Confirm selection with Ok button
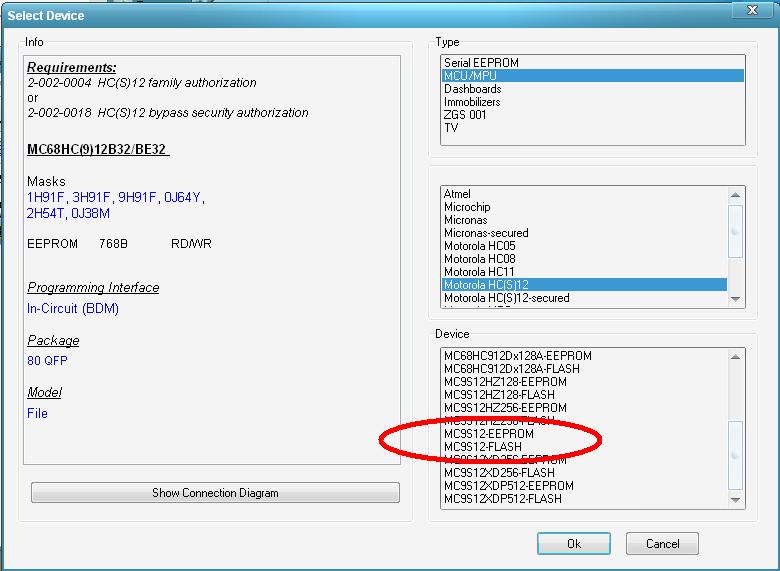780x571 pixels. (x=574, y=543)
